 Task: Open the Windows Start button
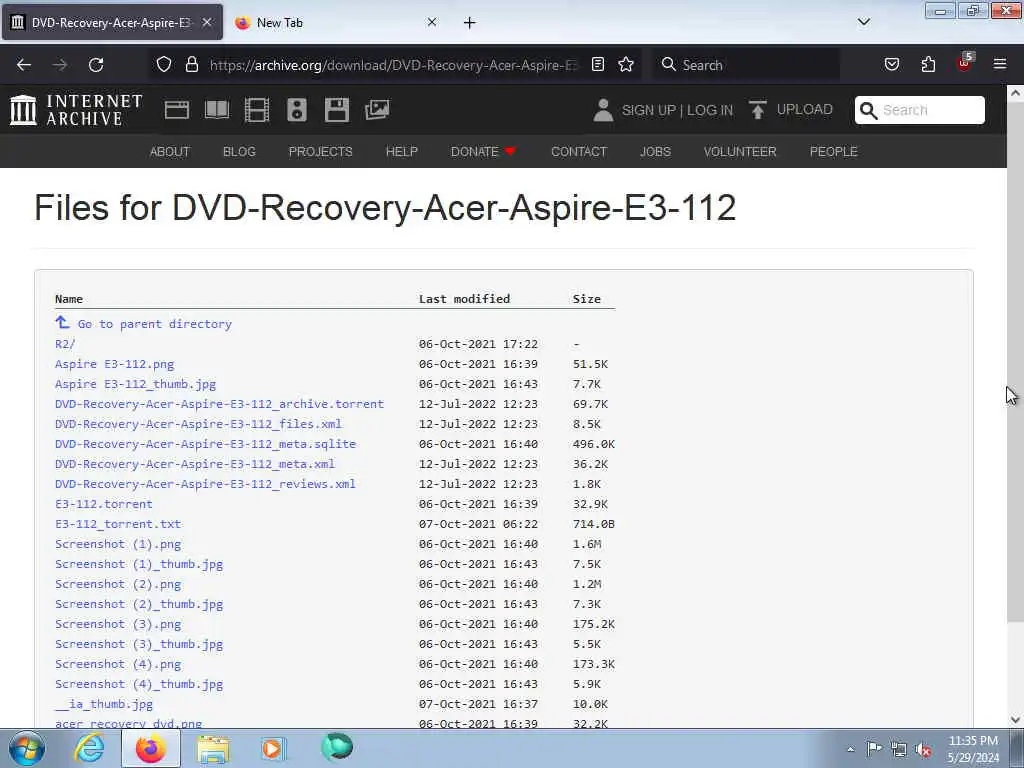[x=27, y=748]
